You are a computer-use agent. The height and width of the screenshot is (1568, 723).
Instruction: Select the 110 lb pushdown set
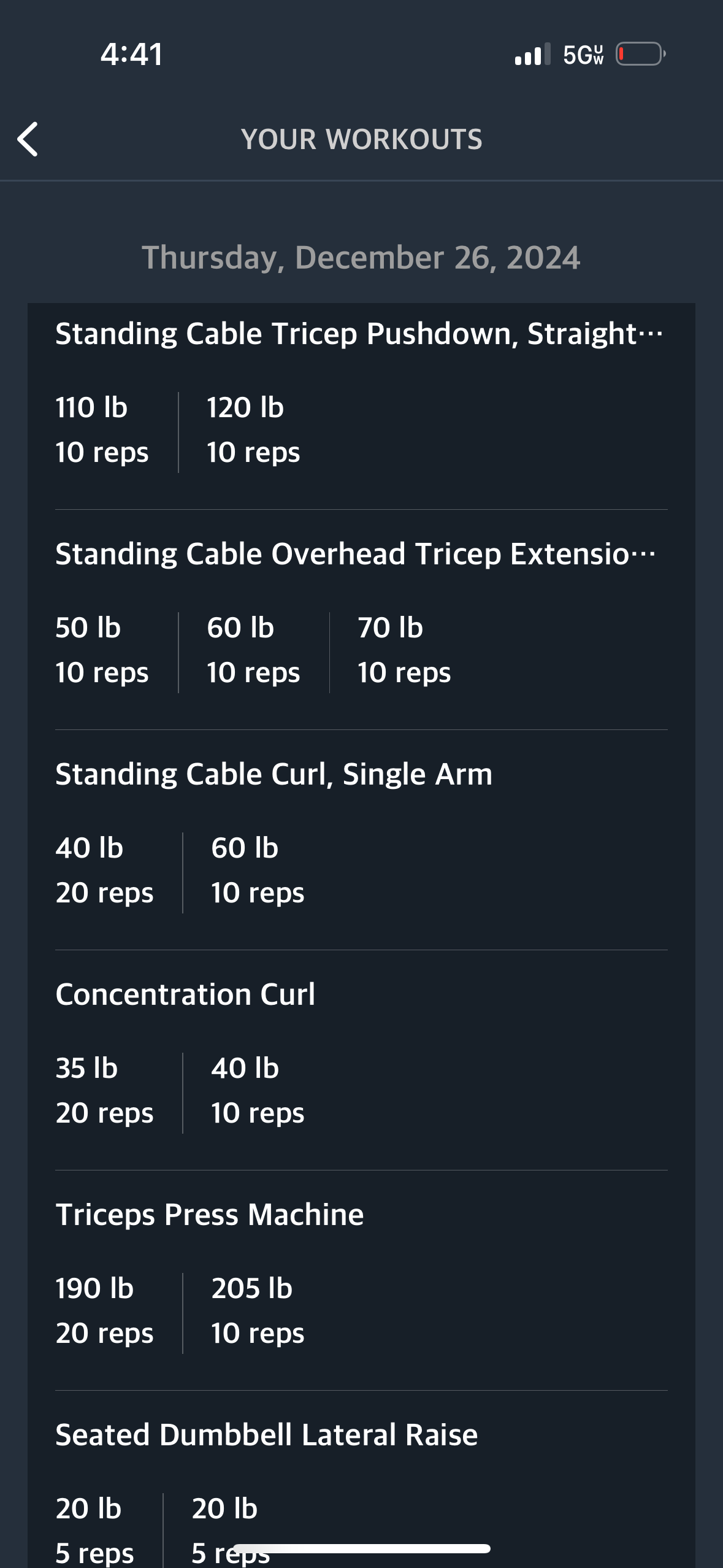102,430
